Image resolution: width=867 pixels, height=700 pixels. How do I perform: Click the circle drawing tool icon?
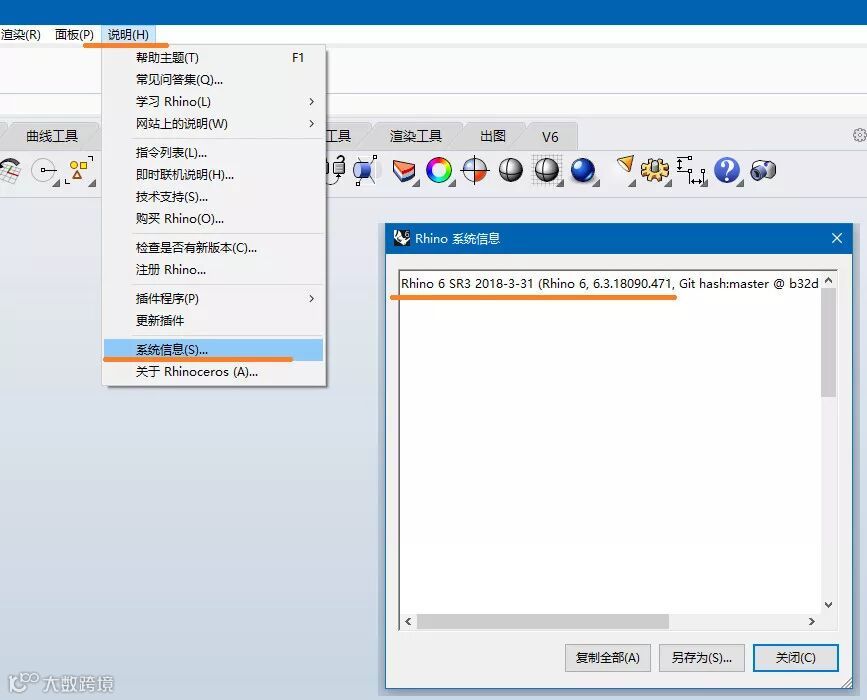(44, 170)
